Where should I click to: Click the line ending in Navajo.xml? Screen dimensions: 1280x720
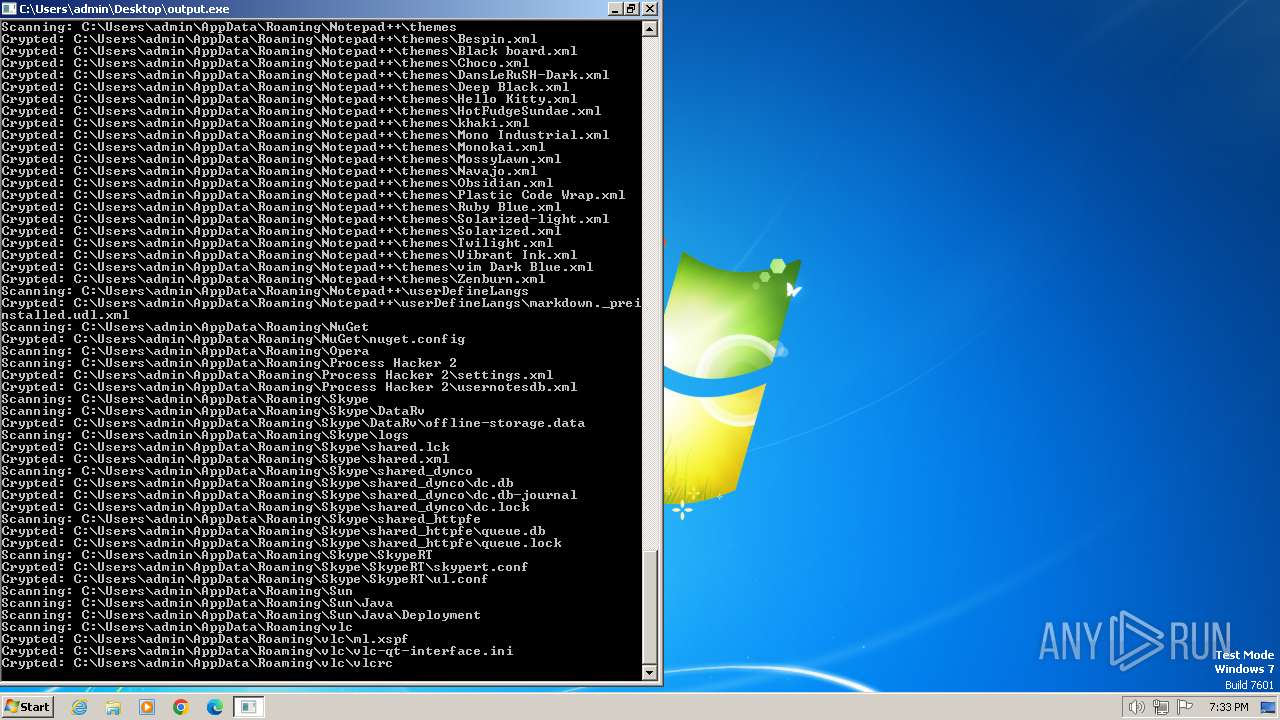(269, 171)
